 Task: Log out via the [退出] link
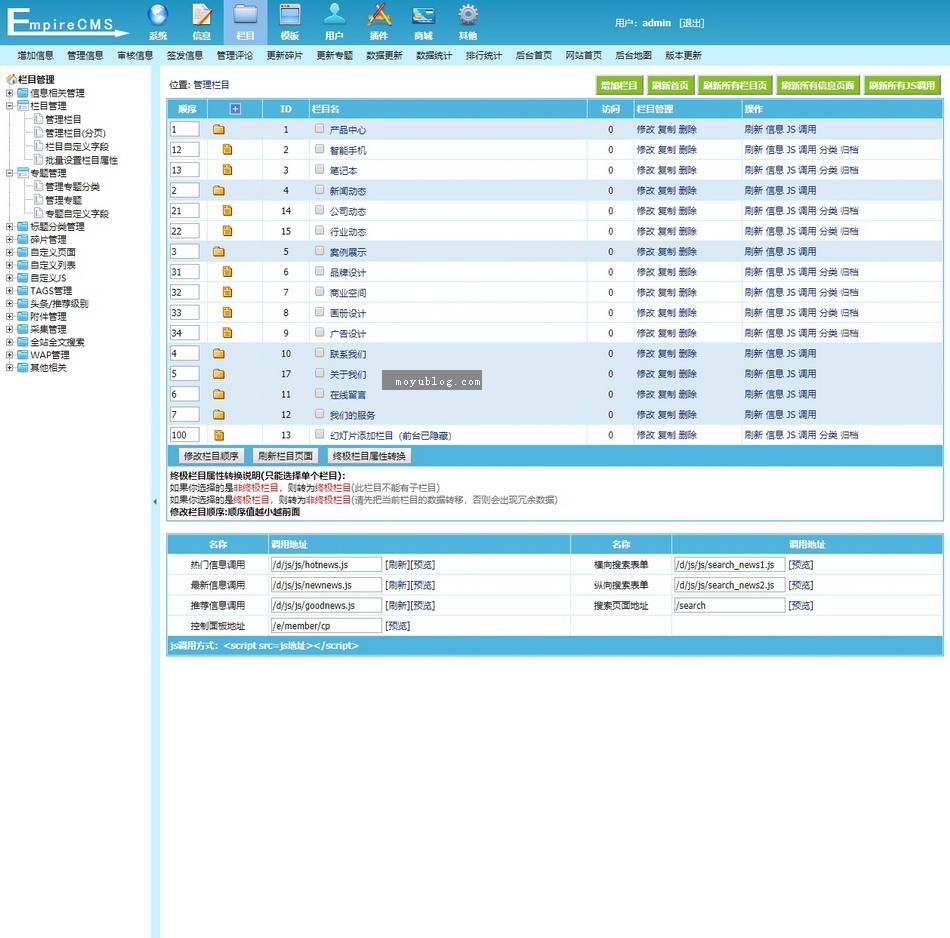(x=691, y=23)
